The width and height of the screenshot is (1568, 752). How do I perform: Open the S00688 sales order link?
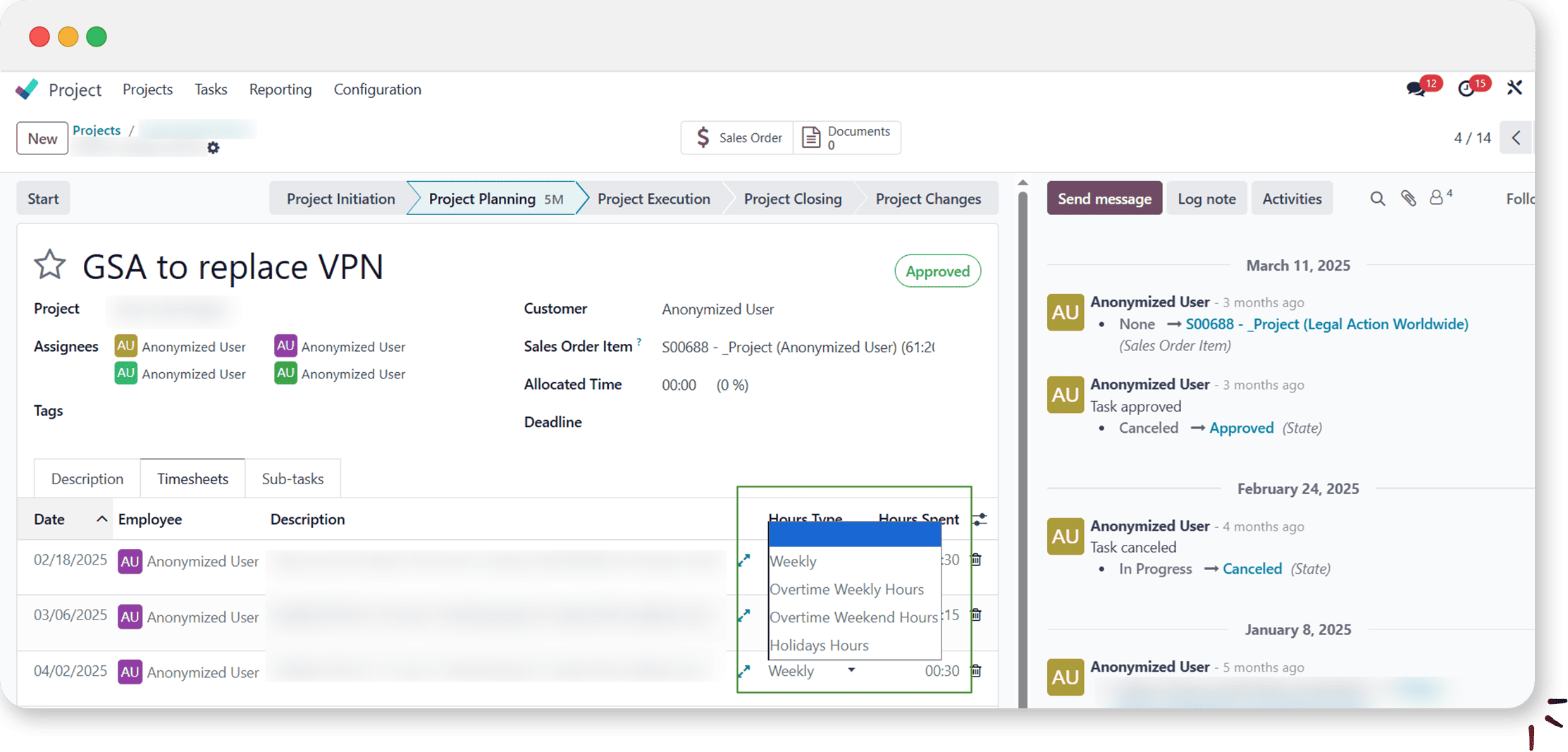click(x=1326, y=324)
